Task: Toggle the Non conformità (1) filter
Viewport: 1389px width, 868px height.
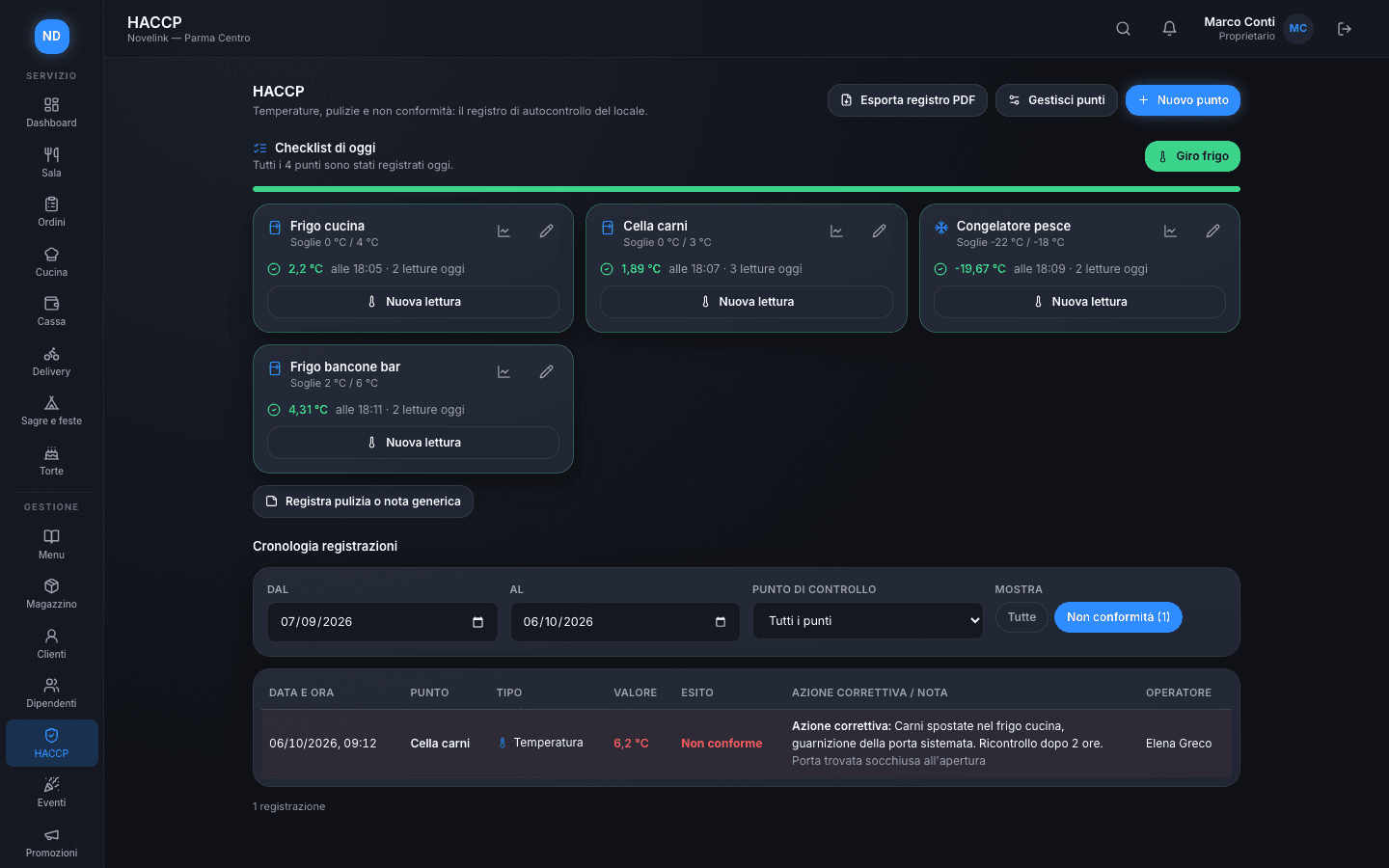Action: click(x=1118, y=617)
